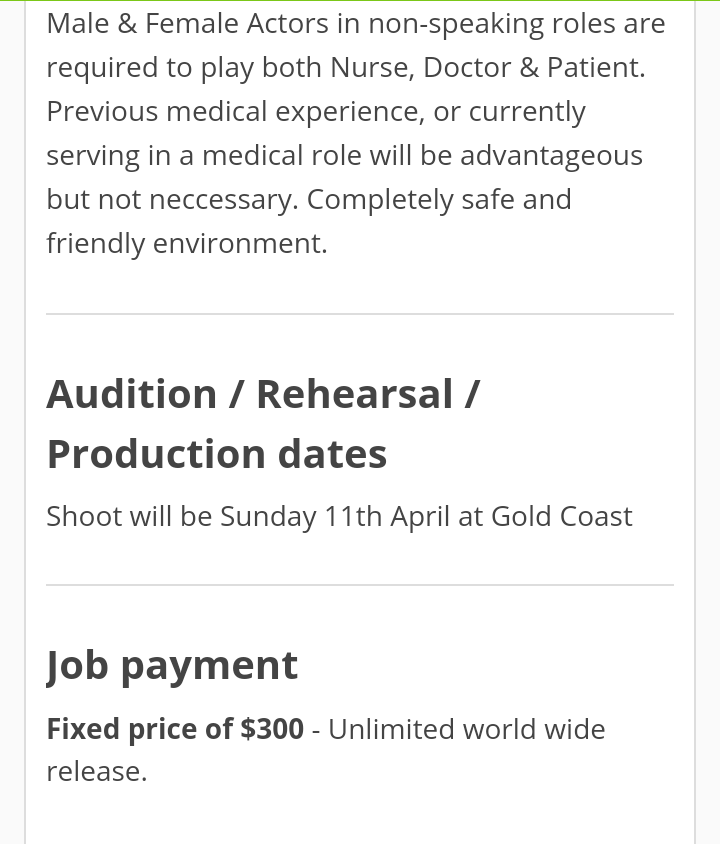The width and height of the screenshot is (720, 844).
Task: Click the "Completely safe and" text
Action: [439, 199]
